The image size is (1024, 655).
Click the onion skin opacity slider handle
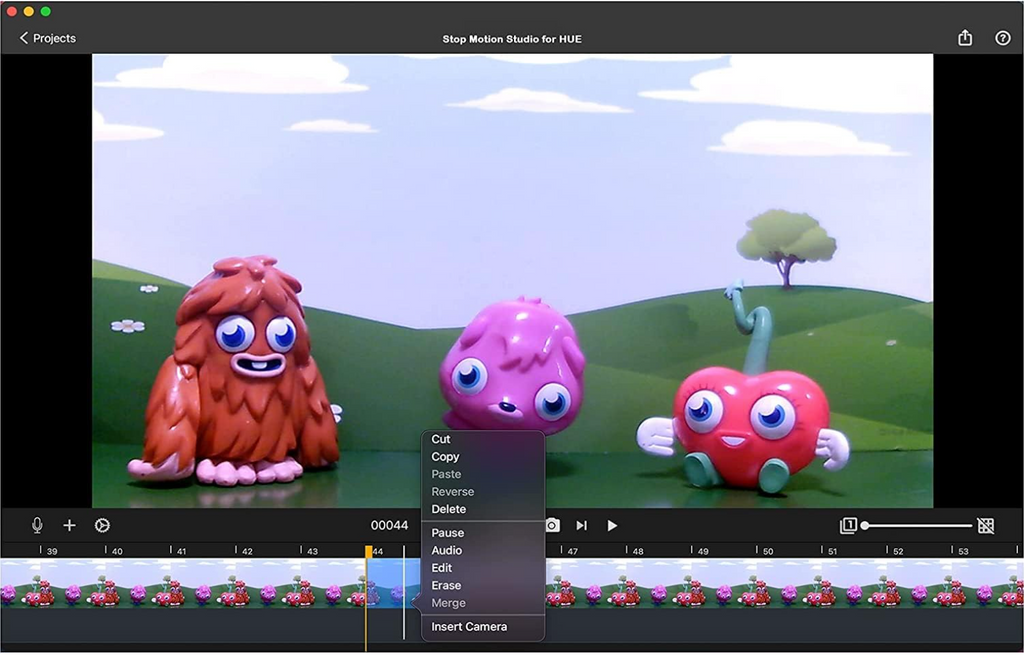[x=865, y=525]
